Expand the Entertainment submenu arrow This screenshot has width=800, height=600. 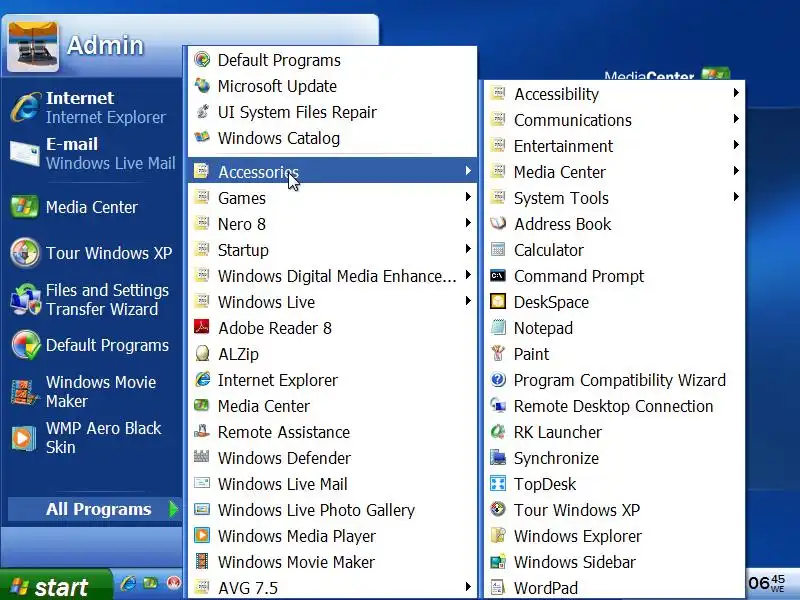pos(736,145)
